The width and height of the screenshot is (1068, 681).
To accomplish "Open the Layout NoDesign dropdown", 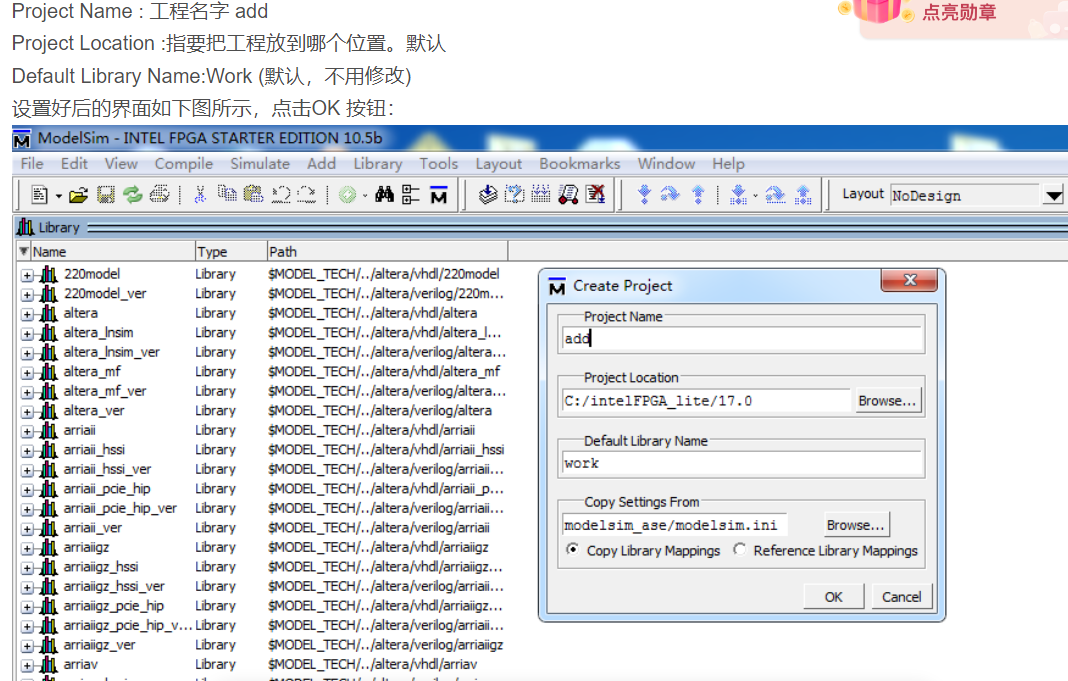I will [x=1053, y=196].
